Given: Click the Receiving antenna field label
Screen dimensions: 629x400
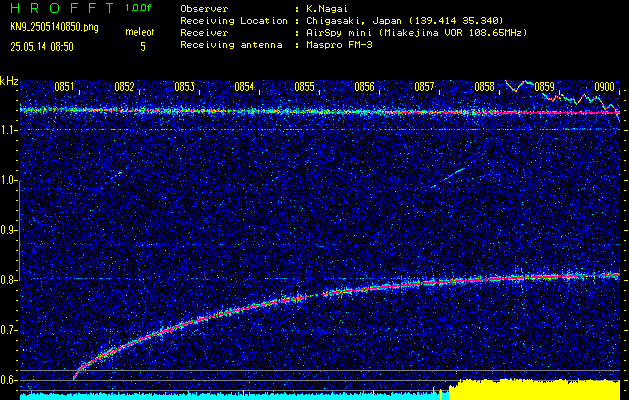Looking at the screenshot, I should click(x=231, y=45).
